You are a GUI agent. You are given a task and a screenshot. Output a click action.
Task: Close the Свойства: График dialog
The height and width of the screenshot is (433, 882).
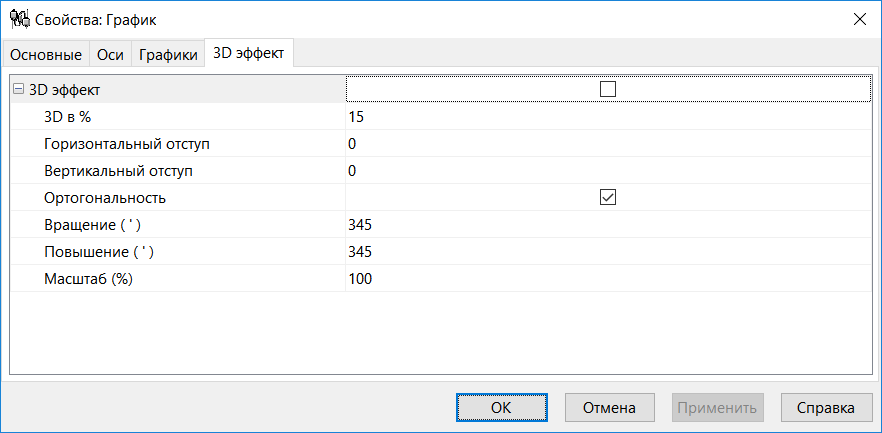[x=860, y=20]
